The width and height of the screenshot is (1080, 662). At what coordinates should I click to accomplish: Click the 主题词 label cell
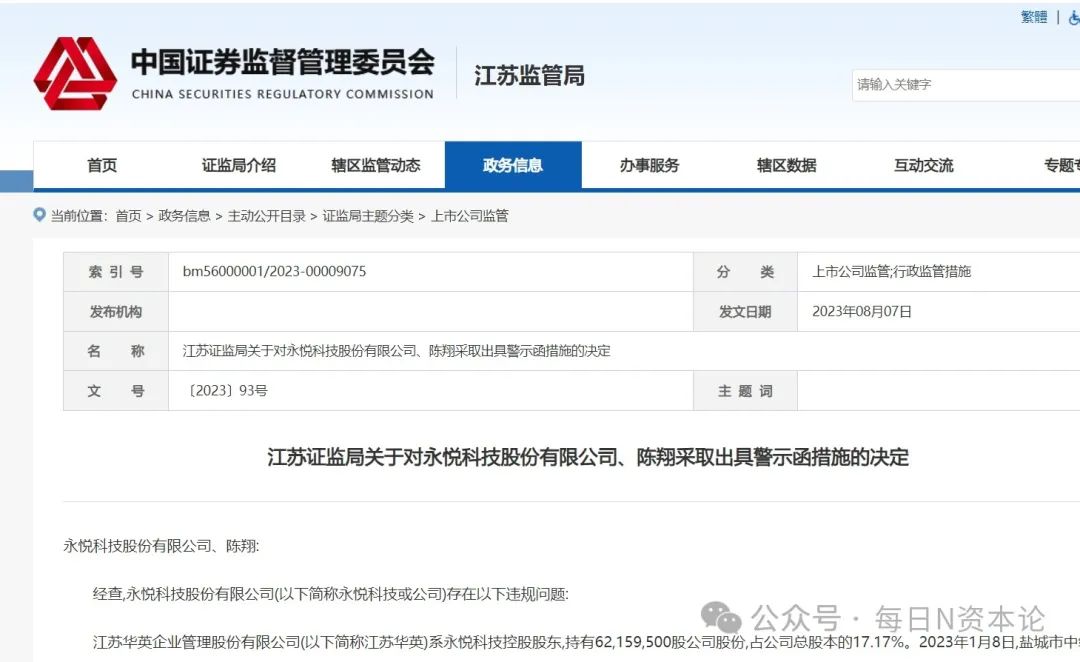(745, 391)
